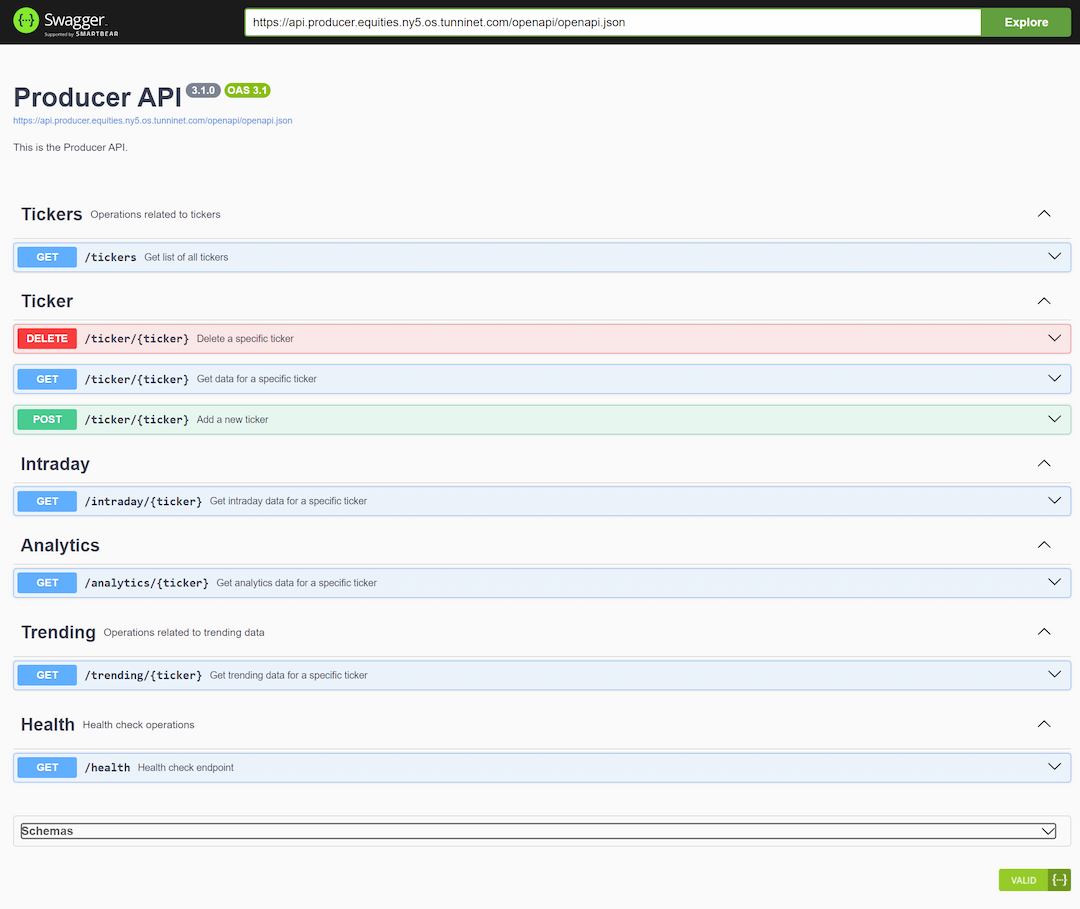The height and width of the screenshot is (909, 1080).
Task: Click the GET badge for /ticker/{ticker}
Action: tap(47, 379)
